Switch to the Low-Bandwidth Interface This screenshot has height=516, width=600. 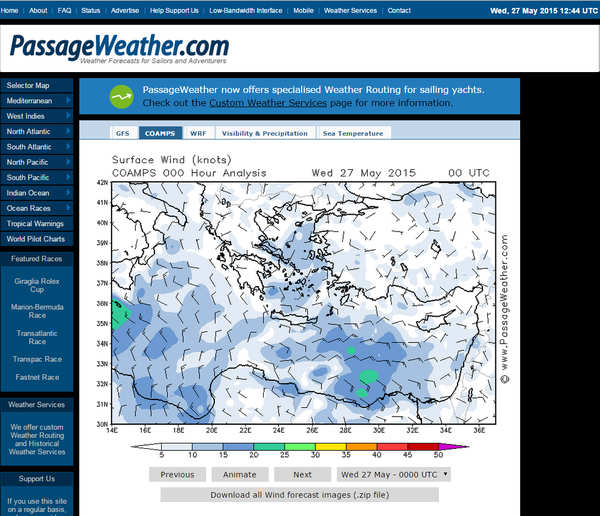tap(246, 11)
